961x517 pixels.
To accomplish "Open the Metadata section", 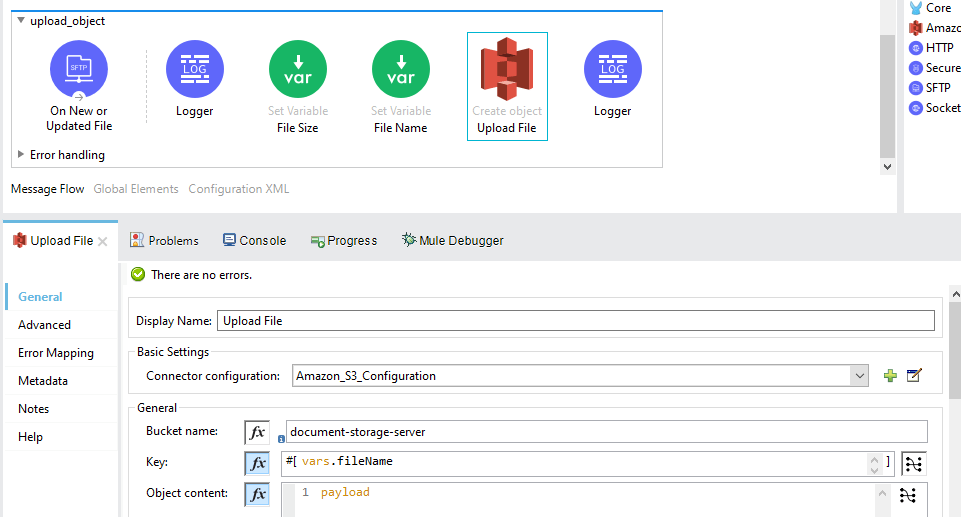I will [x=43, y=380].
